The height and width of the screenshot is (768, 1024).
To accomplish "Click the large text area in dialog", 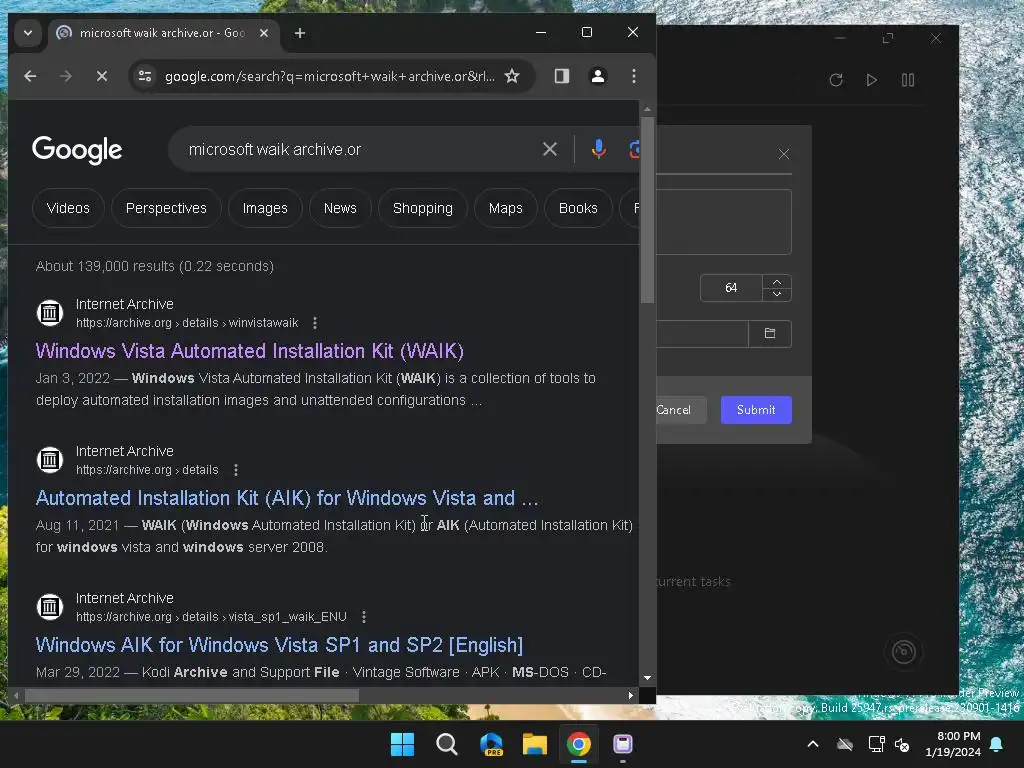I will click(x=724, y=222).
